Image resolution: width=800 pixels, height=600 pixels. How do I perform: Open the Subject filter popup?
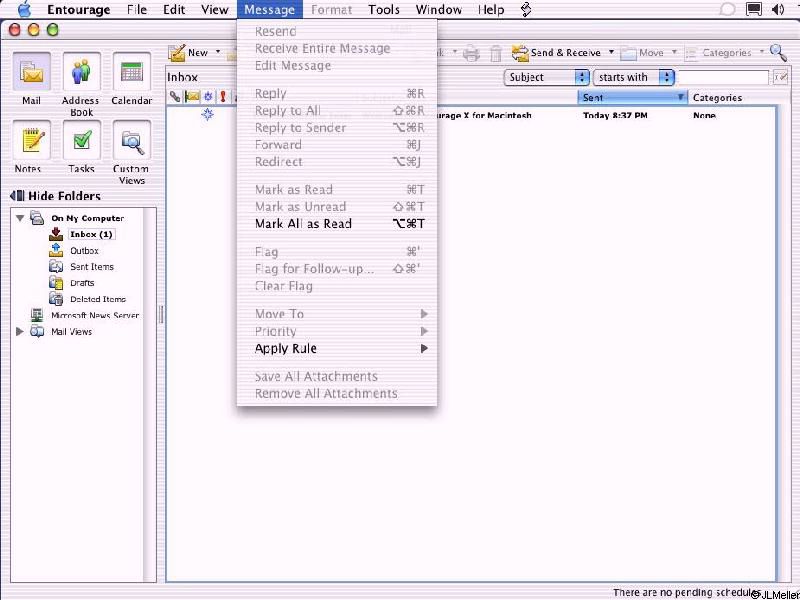tap(547, 77)
